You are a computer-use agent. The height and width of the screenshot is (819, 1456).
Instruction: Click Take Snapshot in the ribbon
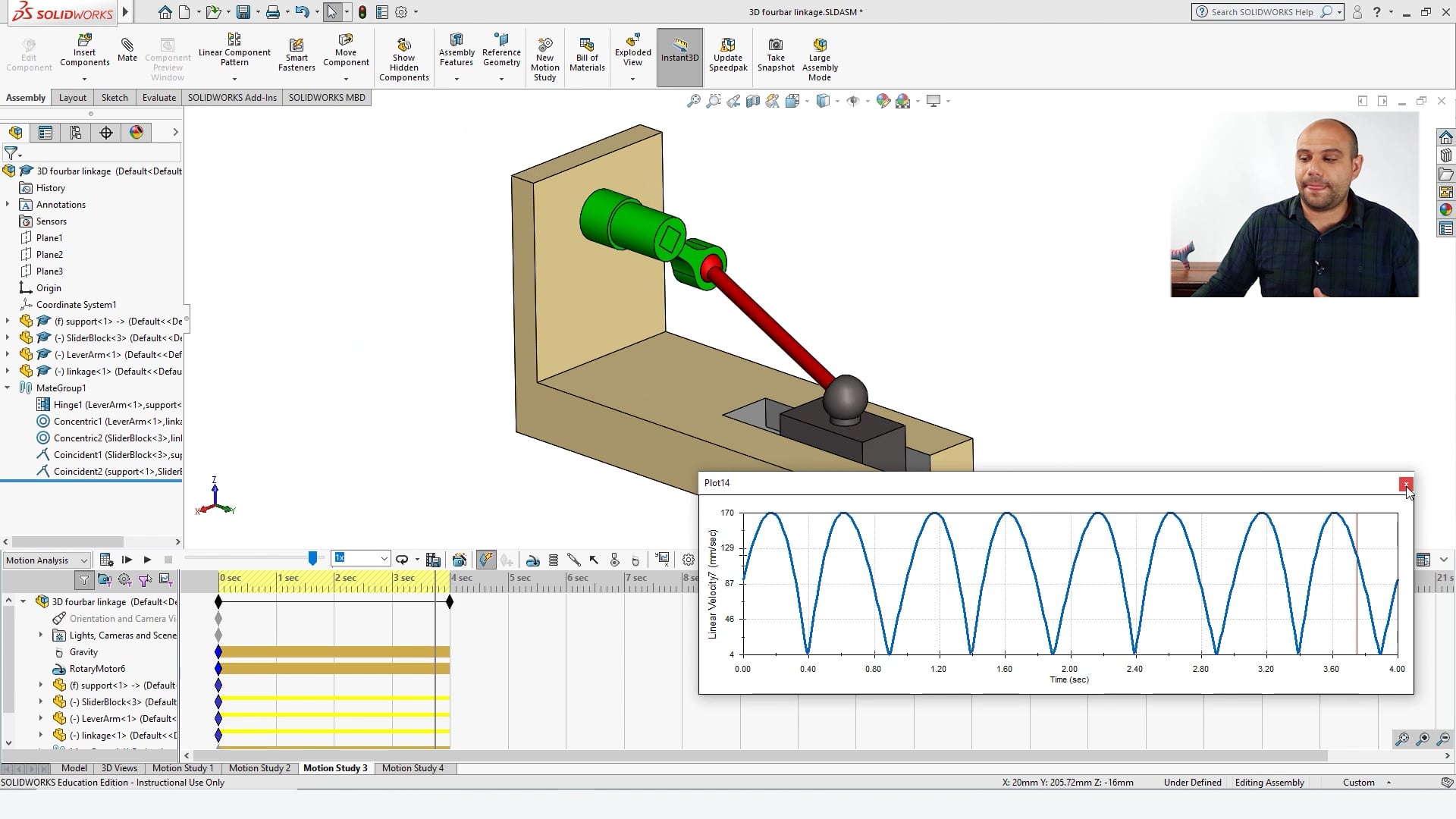pos(776,57)
